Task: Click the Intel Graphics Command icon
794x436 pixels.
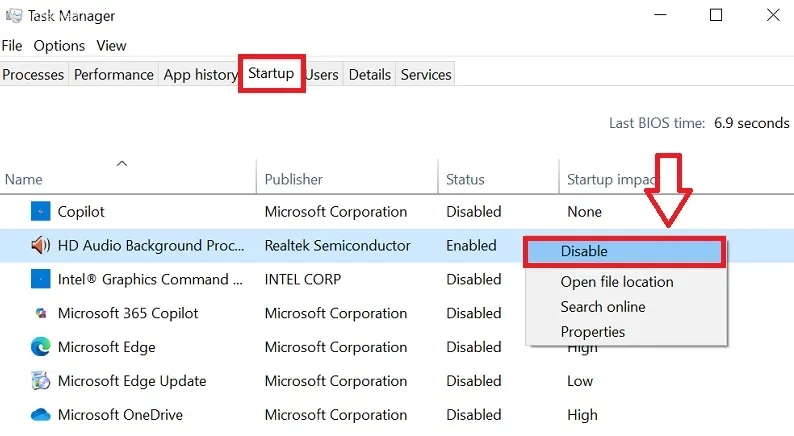Action: [40, 280]
